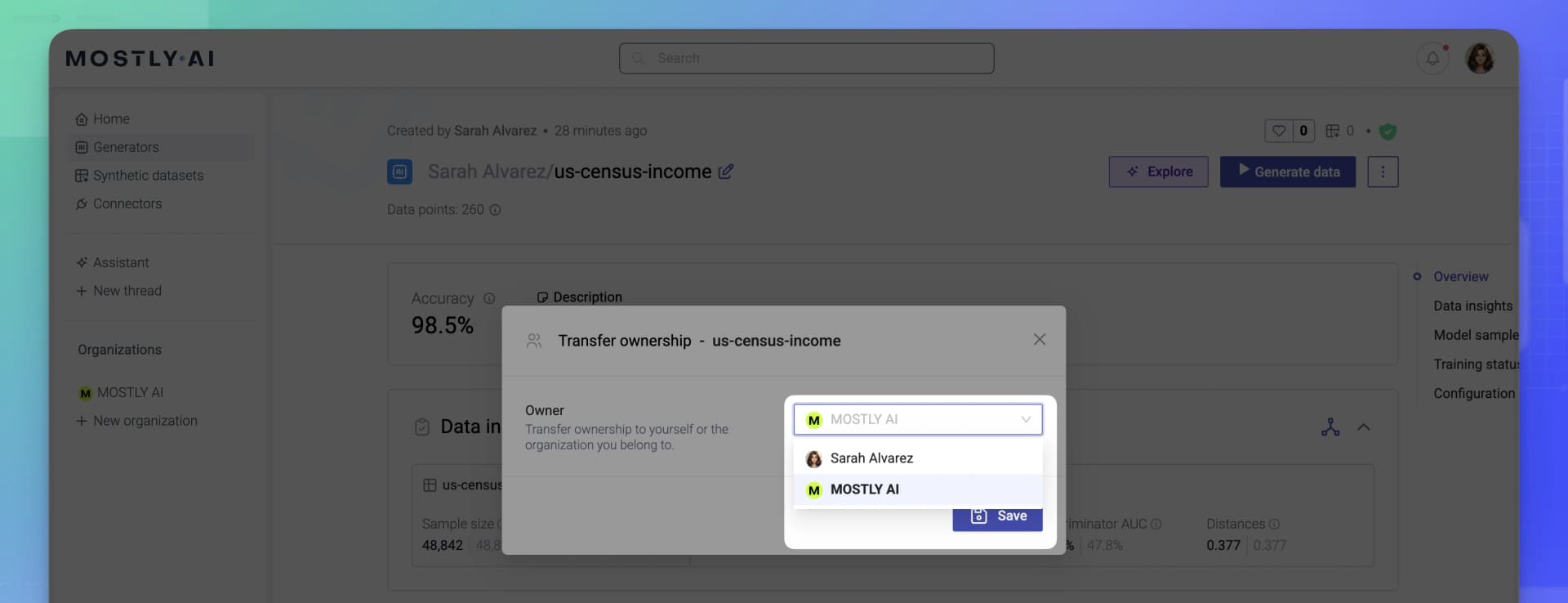Choose MOSTLY AI option in dropdown list
Screen dimensions: 1568x603
tap(918, 489)
